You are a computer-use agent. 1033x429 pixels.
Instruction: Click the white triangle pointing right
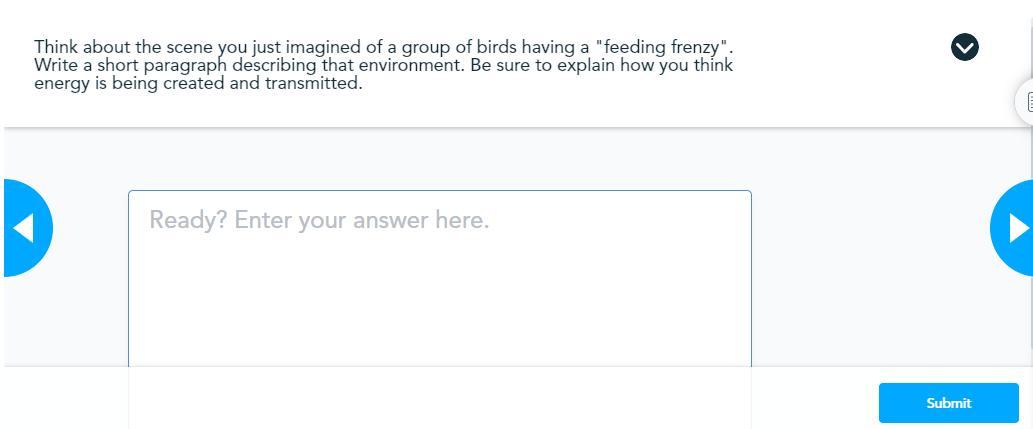tap(1019, 228)
